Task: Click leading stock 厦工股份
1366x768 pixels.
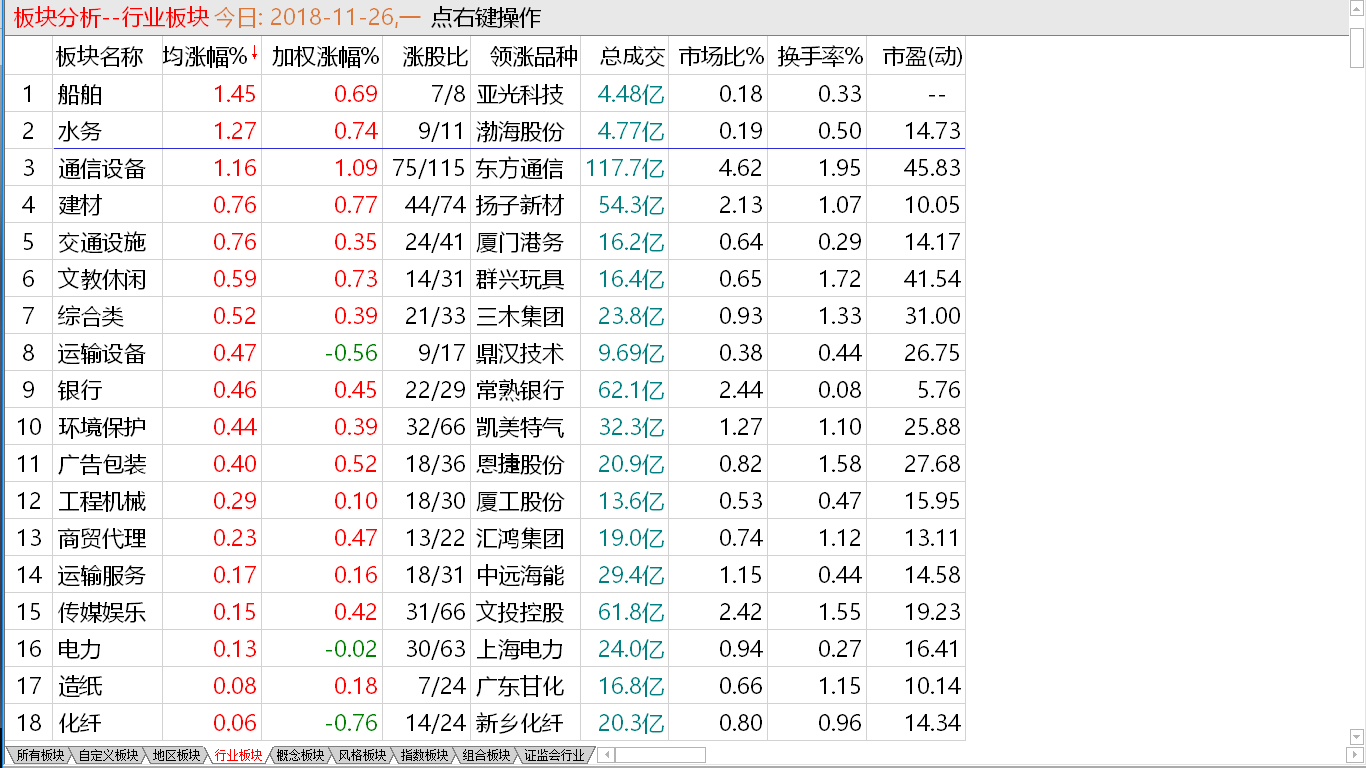Action: tap(520, 501)
